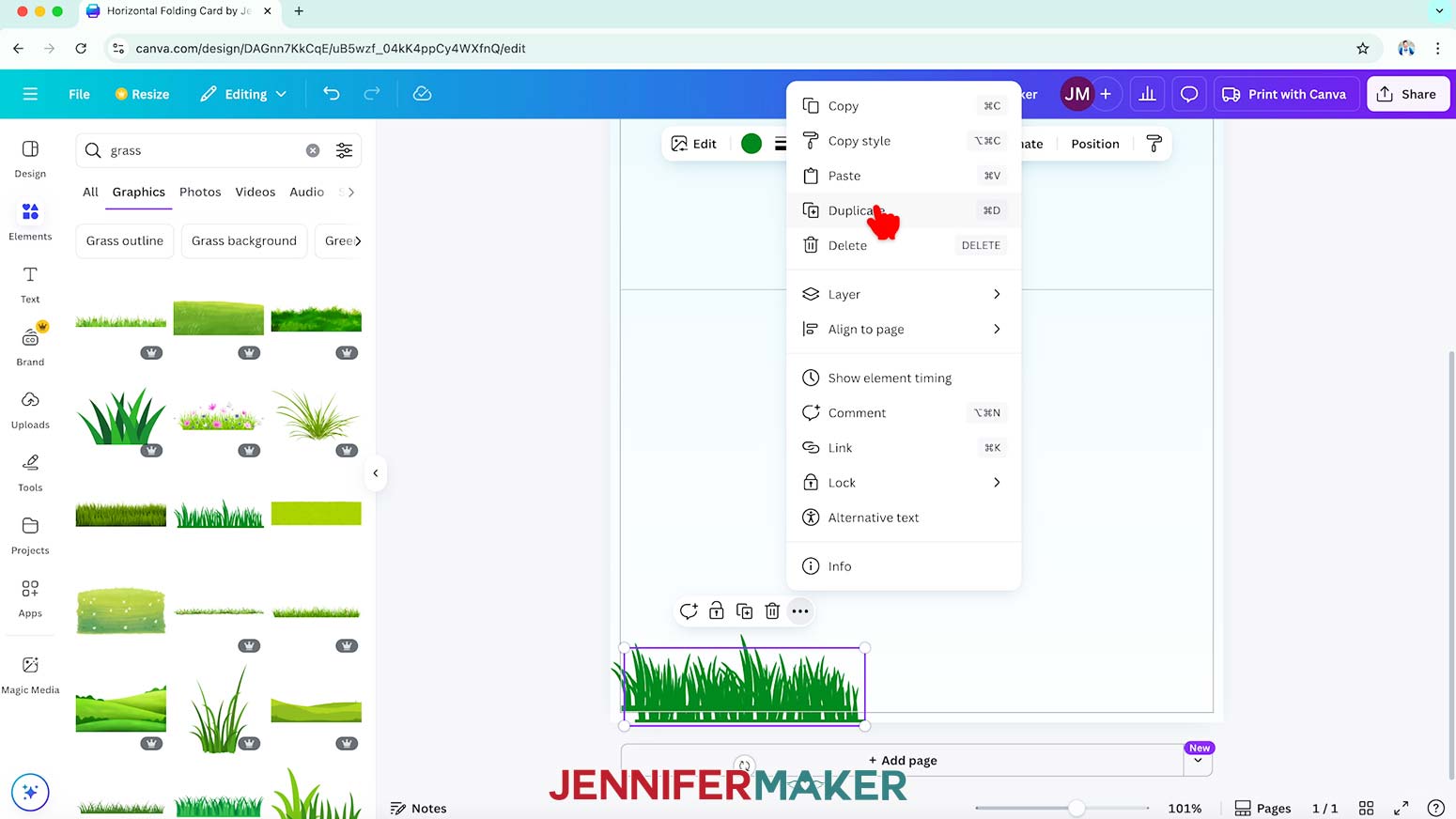Expand Align to page submenu
1456x819 pixels.
(904, 329)
